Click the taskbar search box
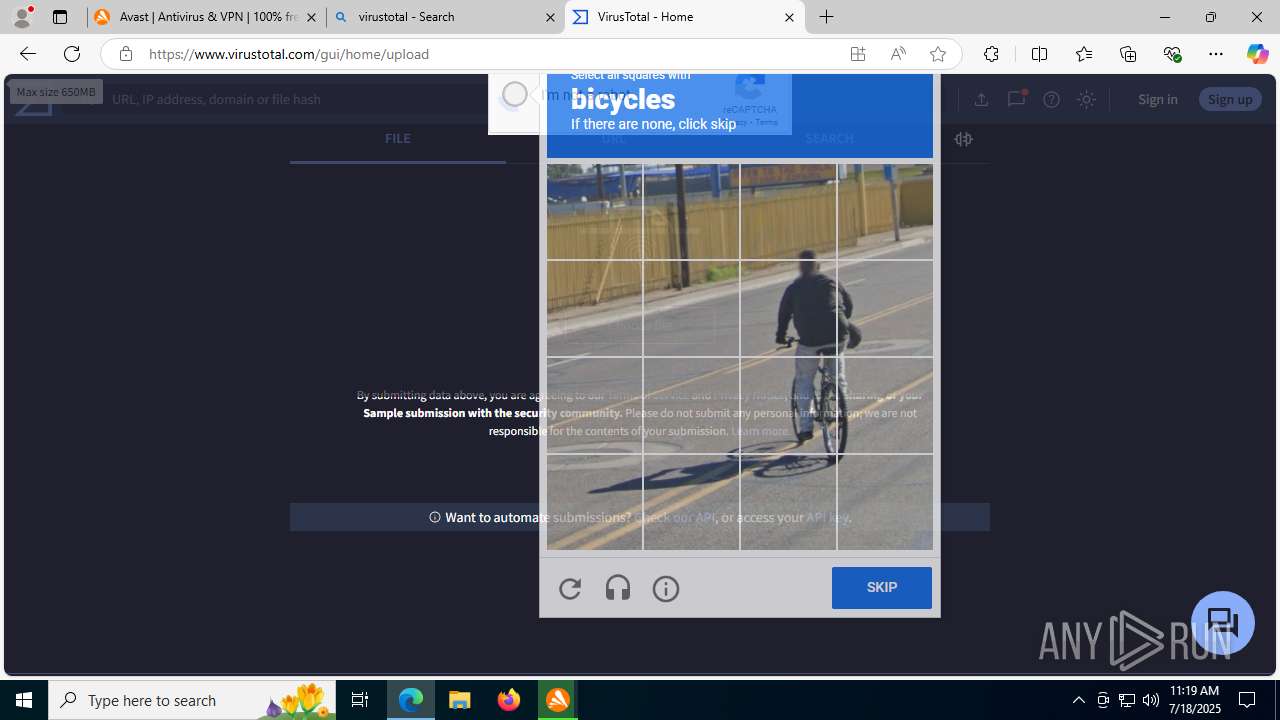The height and width of the screenshot is (720, 1280). coord(191,700)
